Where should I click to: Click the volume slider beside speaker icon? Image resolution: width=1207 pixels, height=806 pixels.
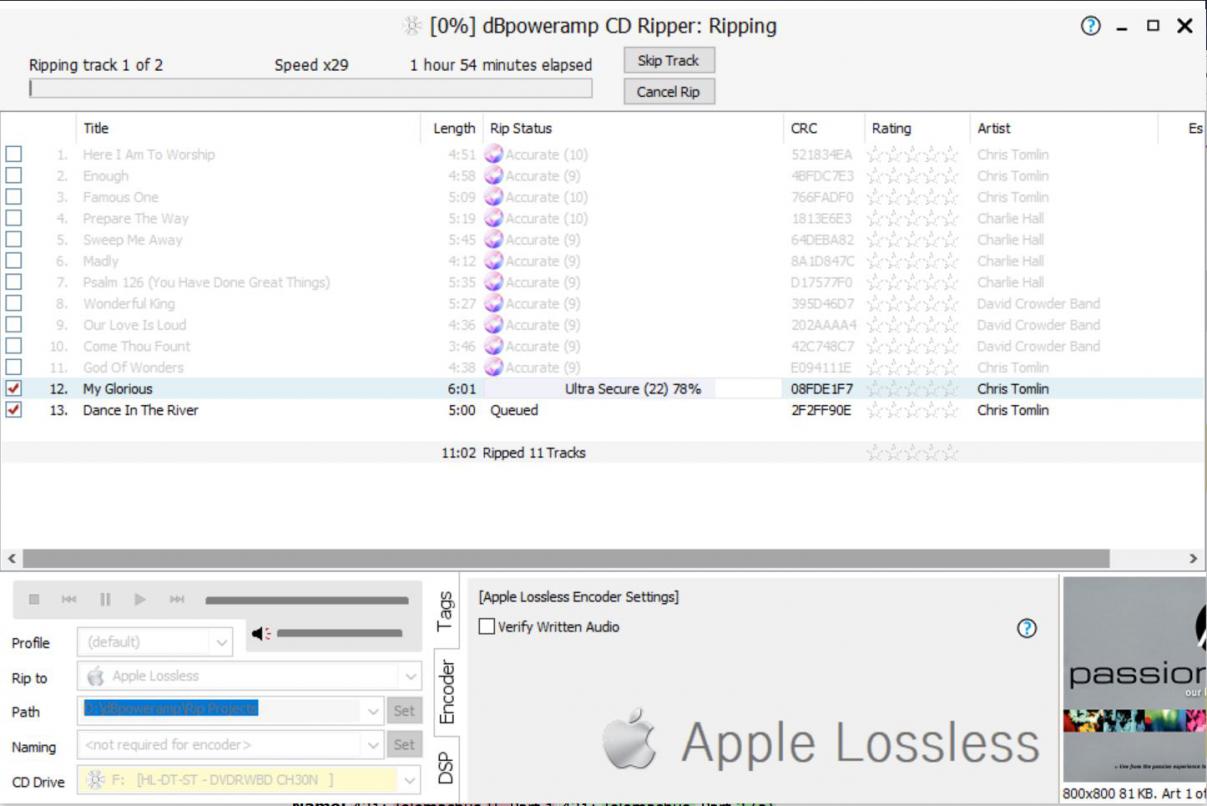pyautogui.click(x=339, y=634)
